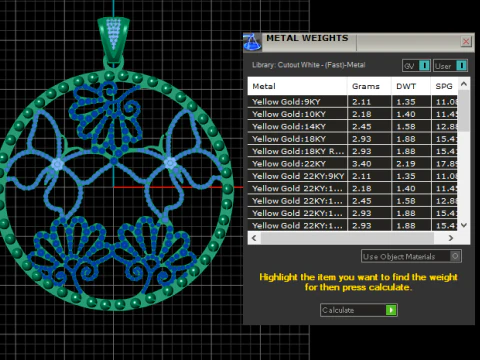Image resolution: width=480 pixels, height=360 pixels.
Task: Click the right butterfly center gem
Action: click(170, 163)
